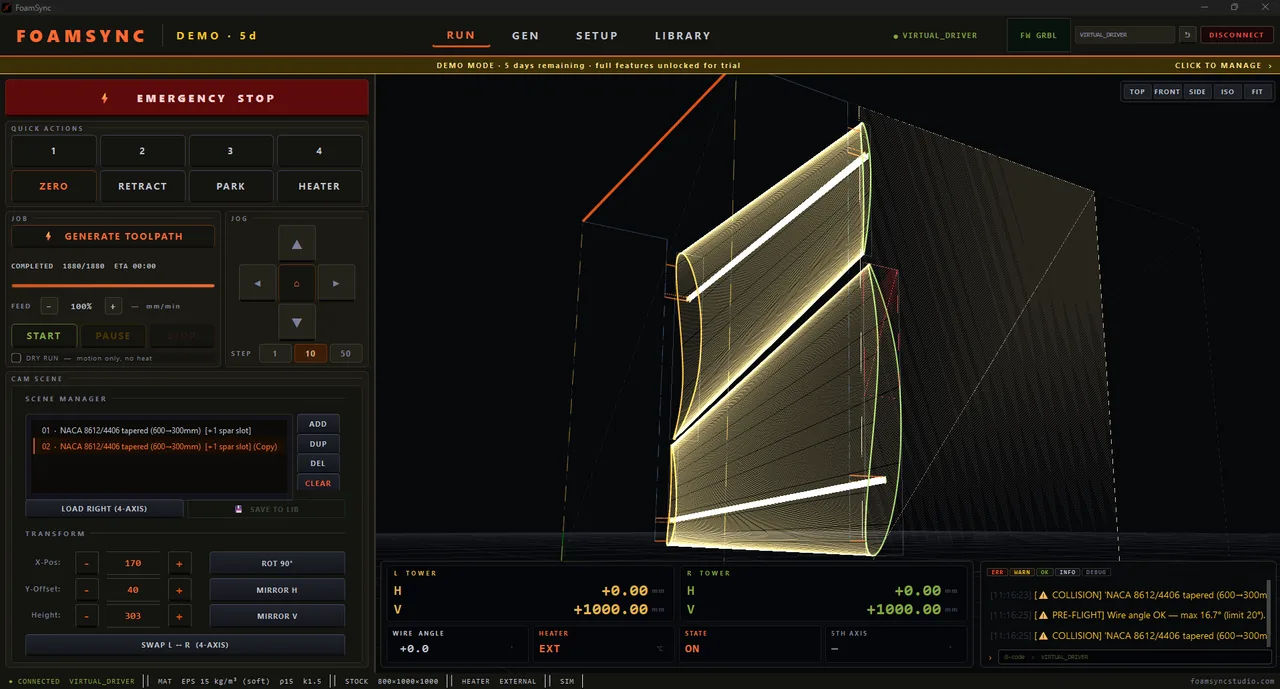Click the ROT 90° button
Screen dimensions: 1280x689
[x=277, y=564]
